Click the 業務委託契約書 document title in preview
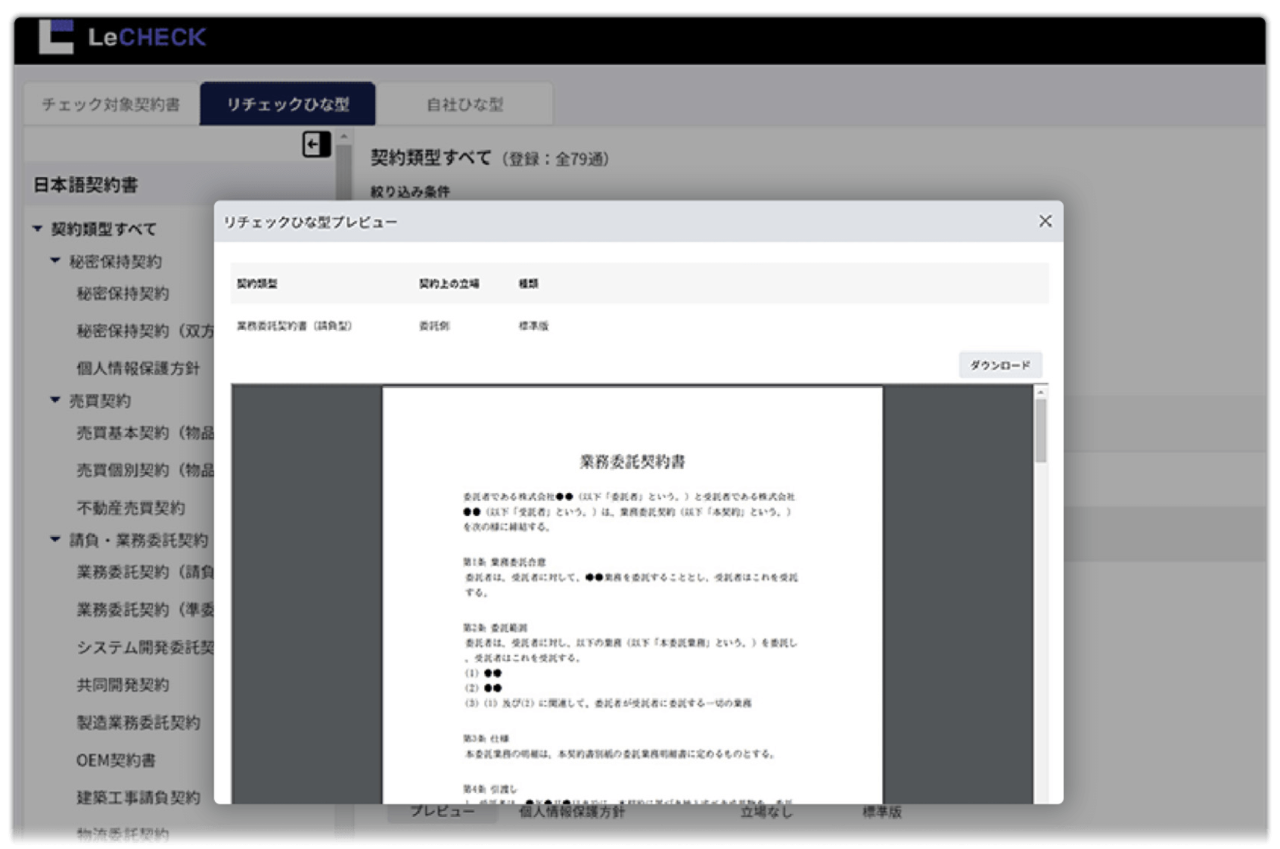The height and width of the screenshot is (849, 1280). point(632,461)
